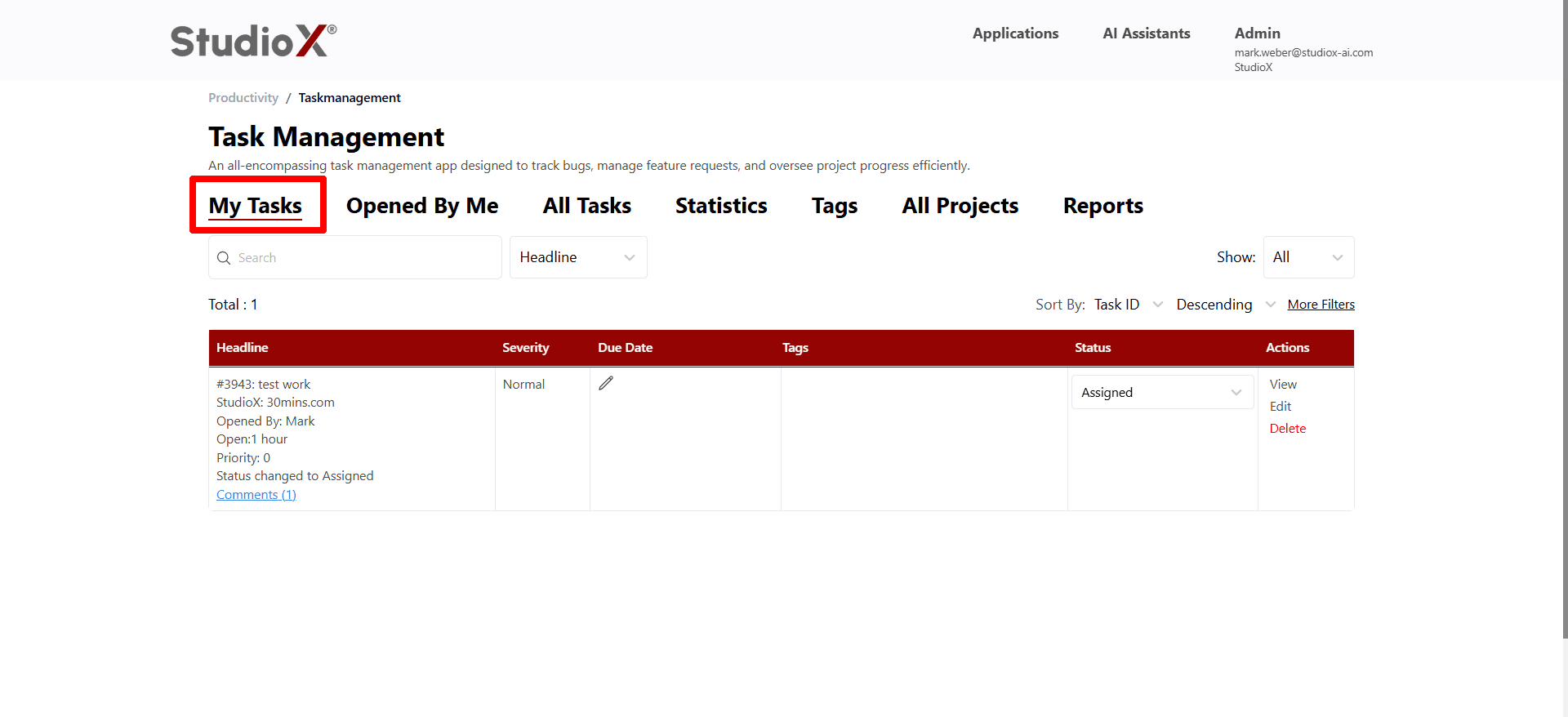
Task: Open the Sort By Task ID dropdown
Action: pyautogui.click(x=1129, y=305)
